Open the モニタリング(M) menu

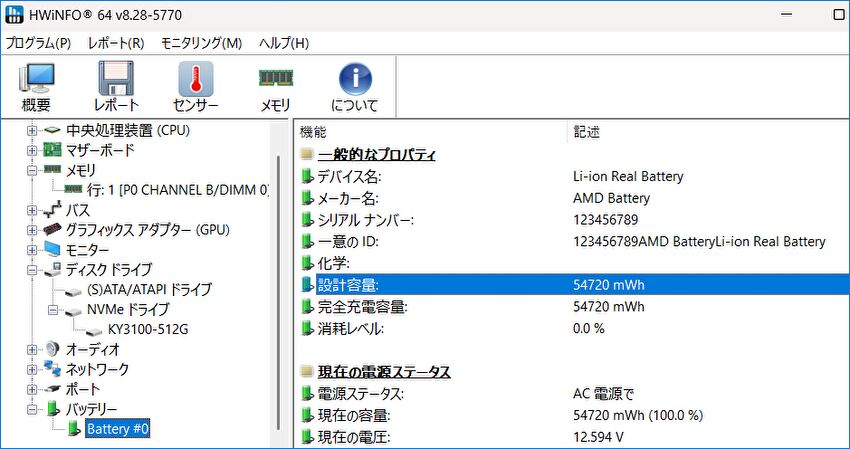pos(201,43)
